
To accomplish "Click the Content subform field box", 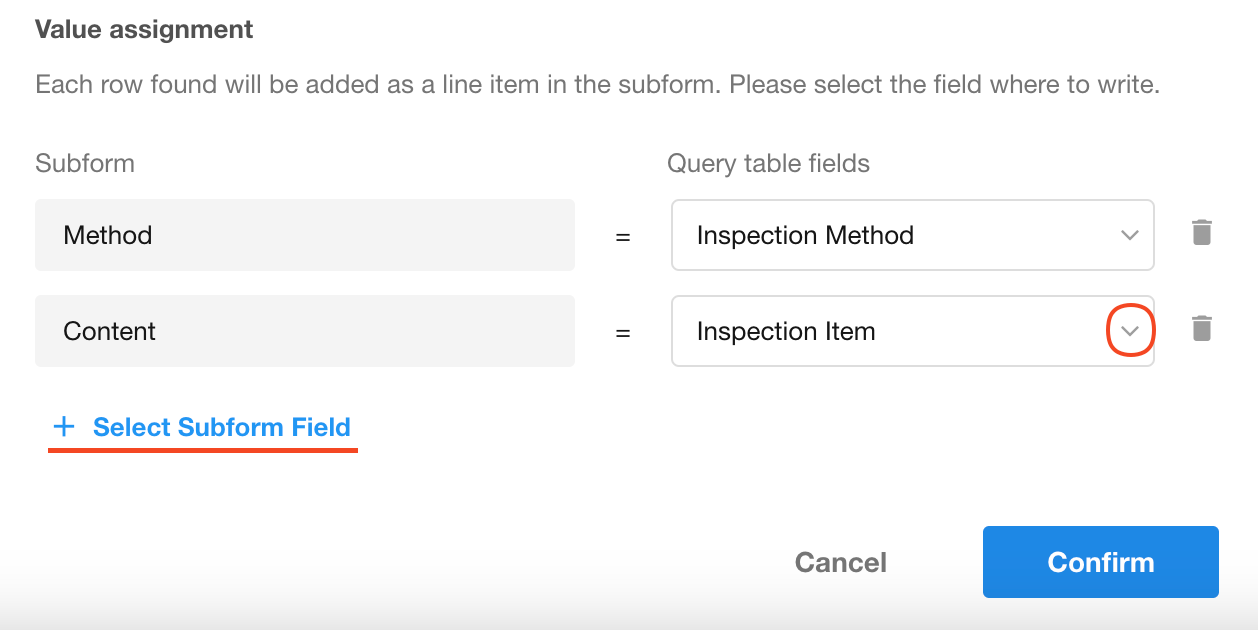I will [x=304, y=331].
